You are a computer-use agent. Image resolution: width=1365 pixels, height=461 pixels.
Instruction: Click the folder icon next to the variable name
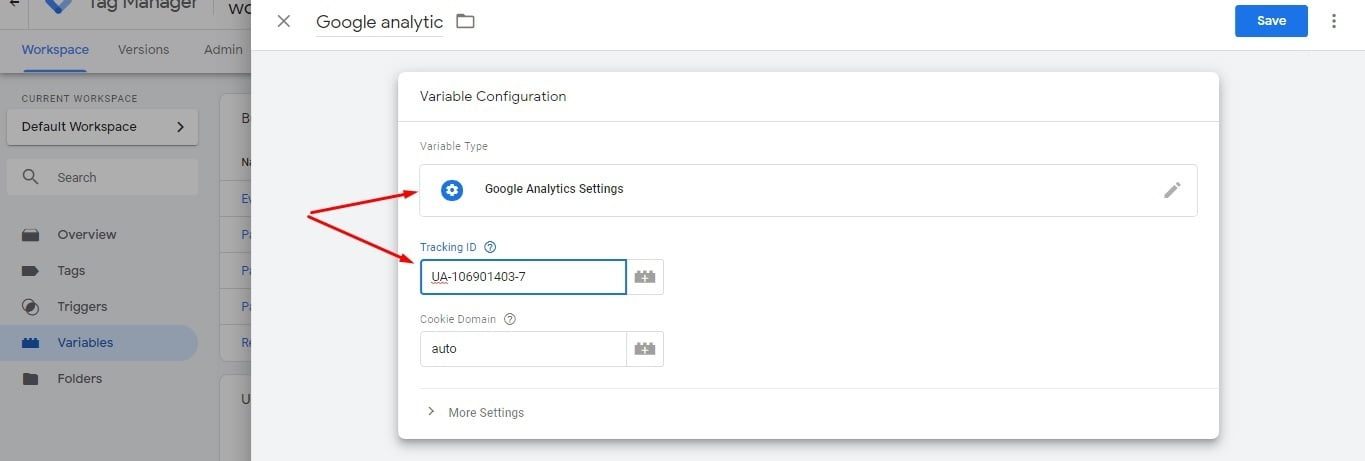click(x=465, y=21)
